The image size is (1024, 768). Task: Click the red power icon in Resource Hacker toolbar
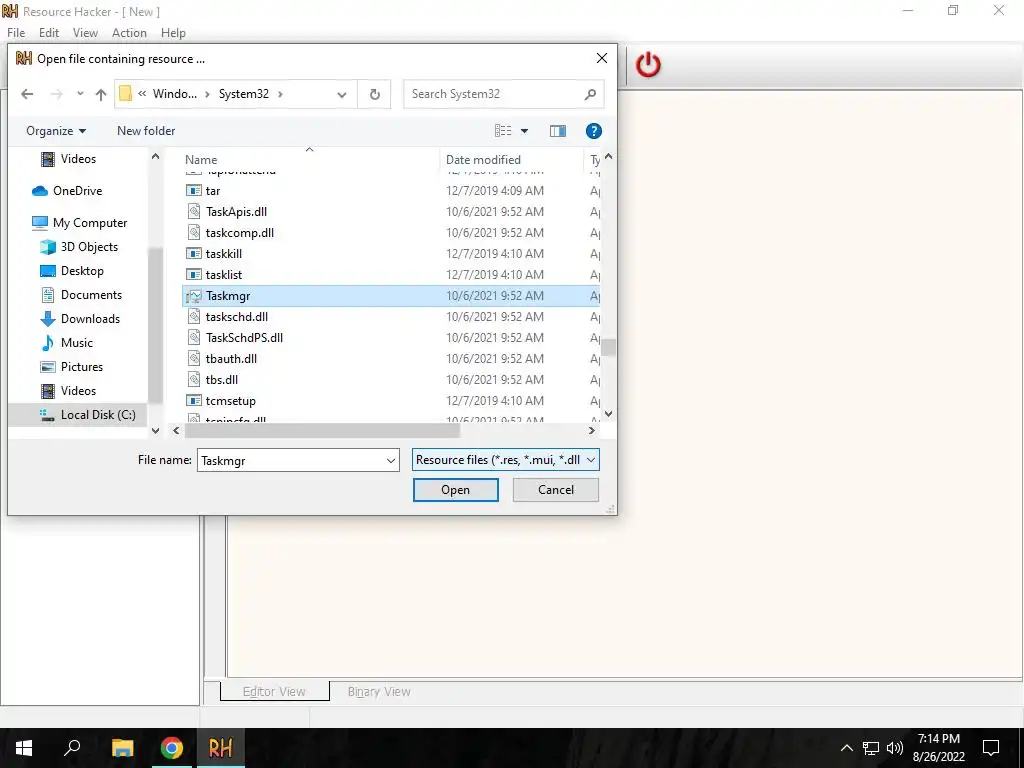coord(648,65)
